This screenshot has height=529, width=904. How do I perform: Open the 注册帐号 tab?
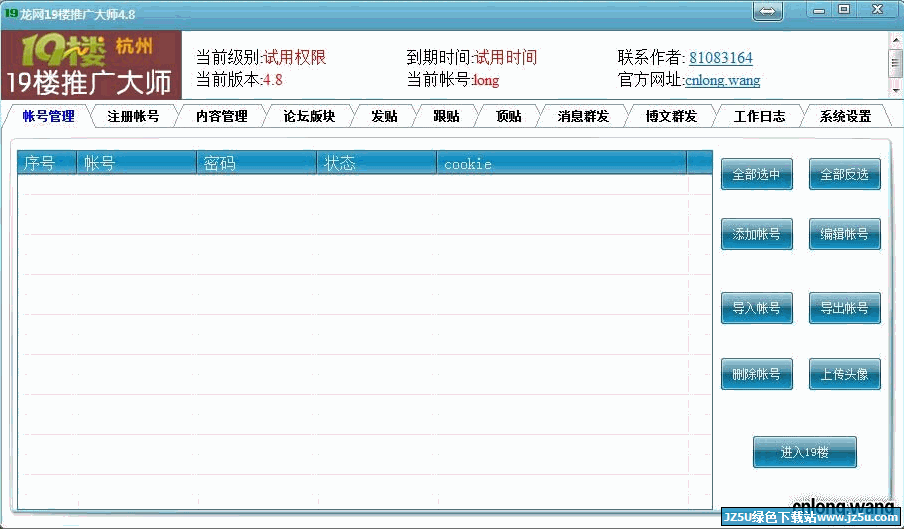pos(133,116)
